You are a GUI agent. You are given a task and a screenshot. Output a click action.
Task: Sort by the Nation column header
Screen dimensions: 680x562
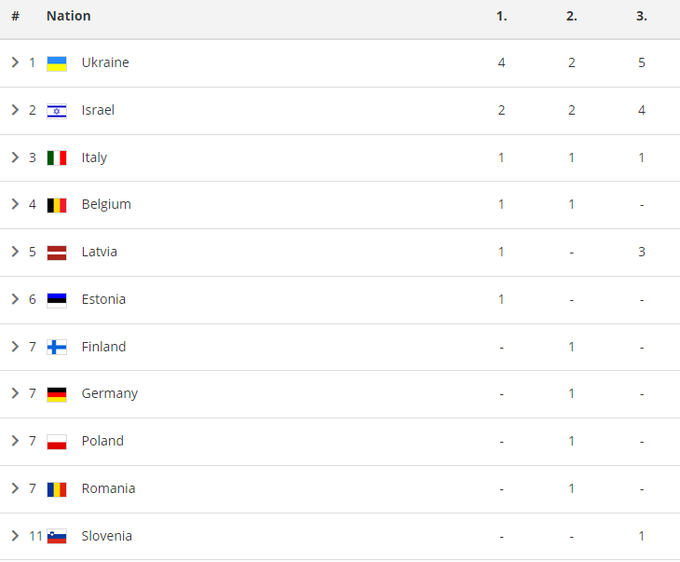click(x=68, y=16)
